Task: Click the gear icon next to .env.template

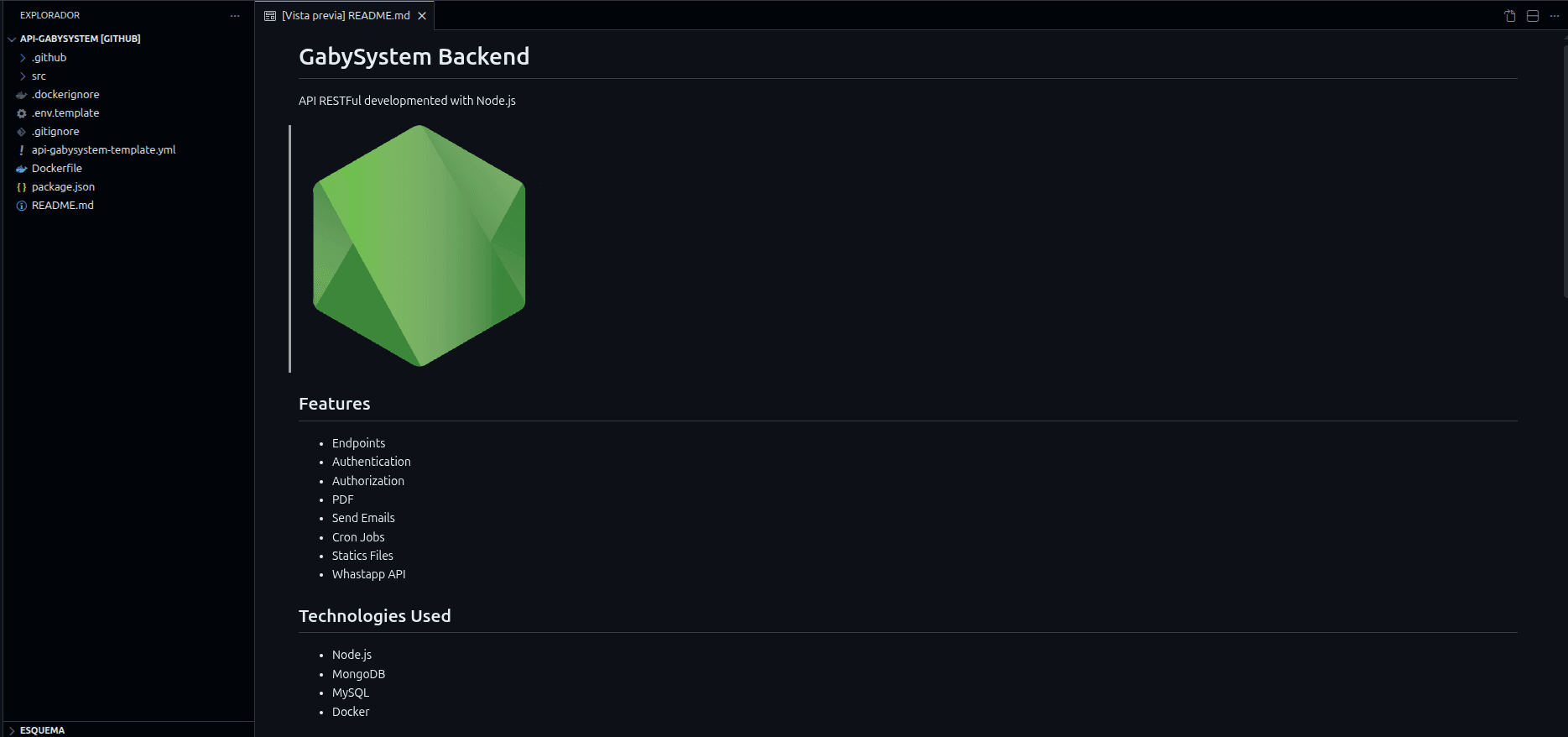Action: [21, 112]
